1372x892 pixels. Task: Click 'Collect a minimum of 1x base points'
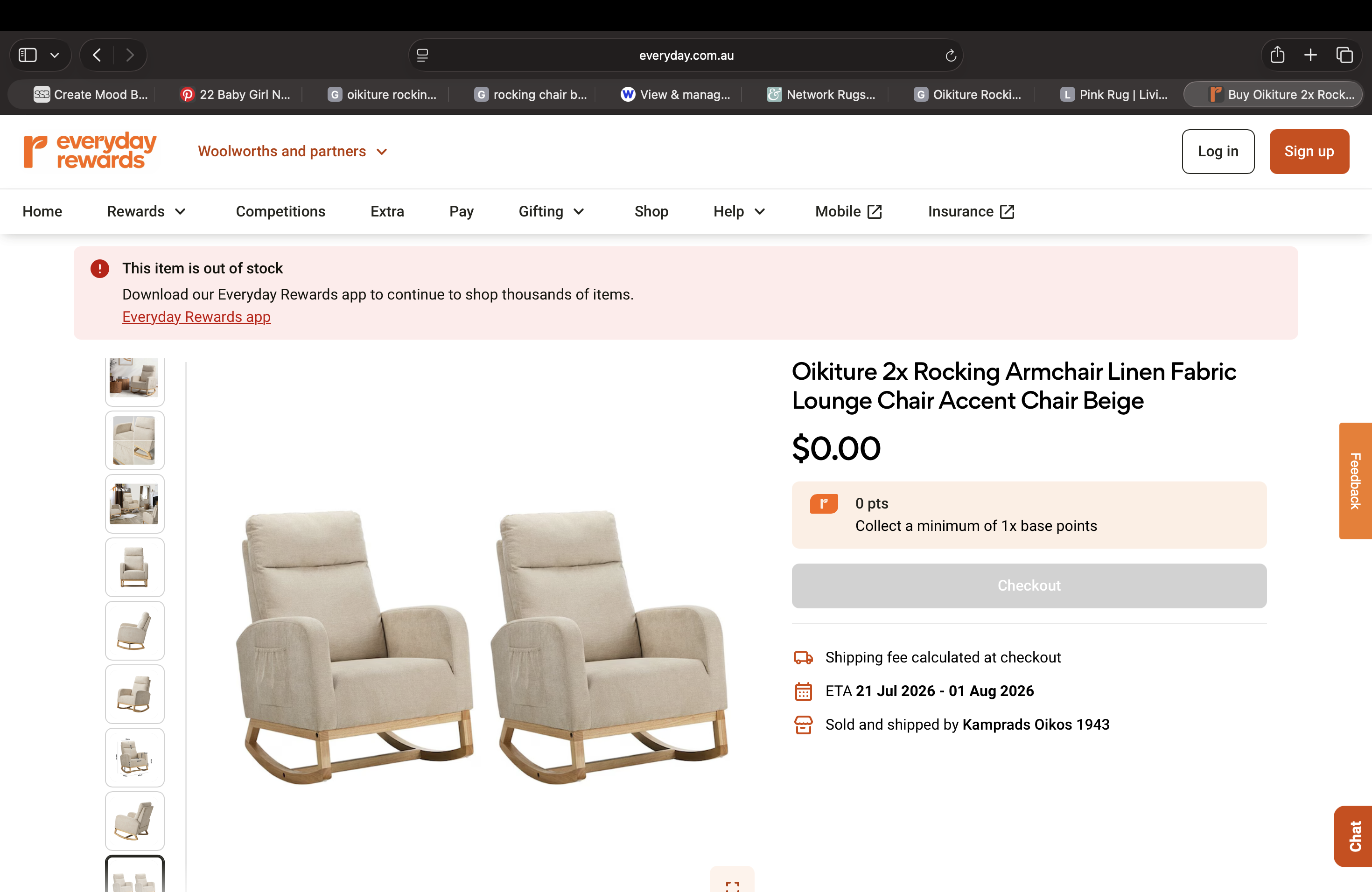coord(976,526)
